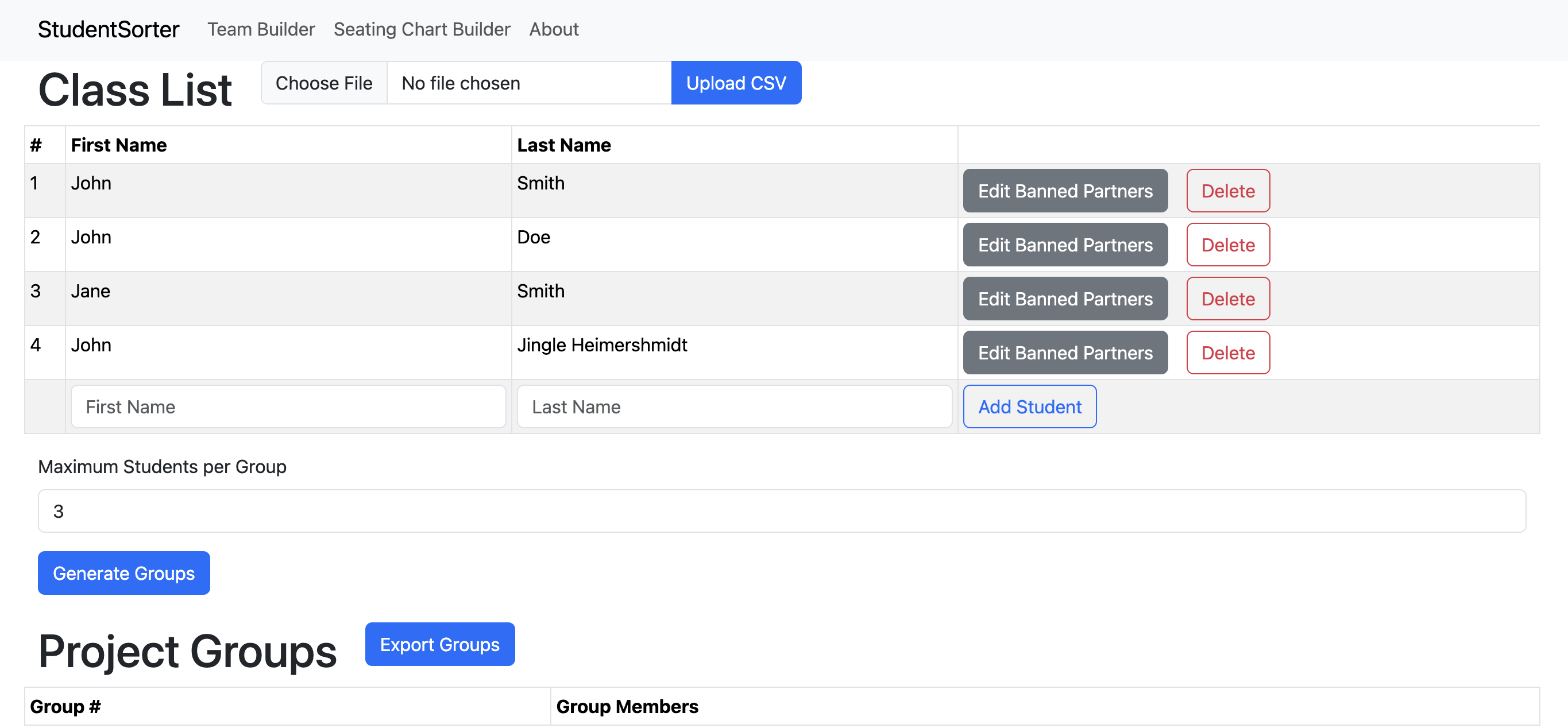Viewport: 1568px width, 728px height.
Task: Focus the Last Name input field
Action: (733, 406)
